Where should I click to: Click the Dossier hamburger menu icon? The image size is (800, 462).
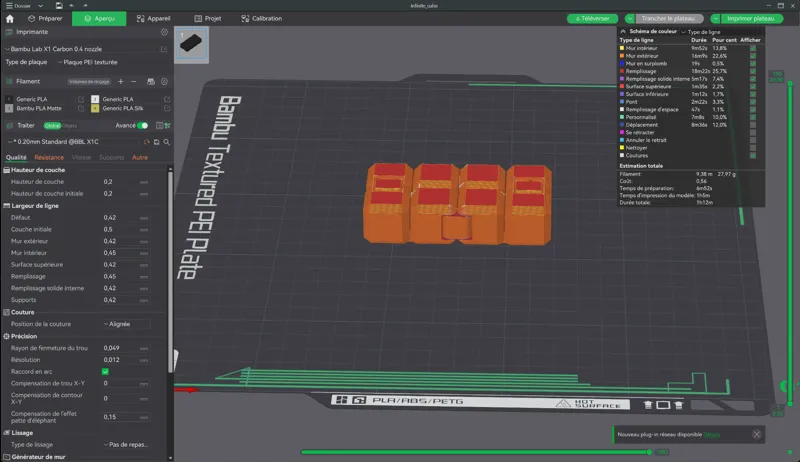[x=9, y=6]
